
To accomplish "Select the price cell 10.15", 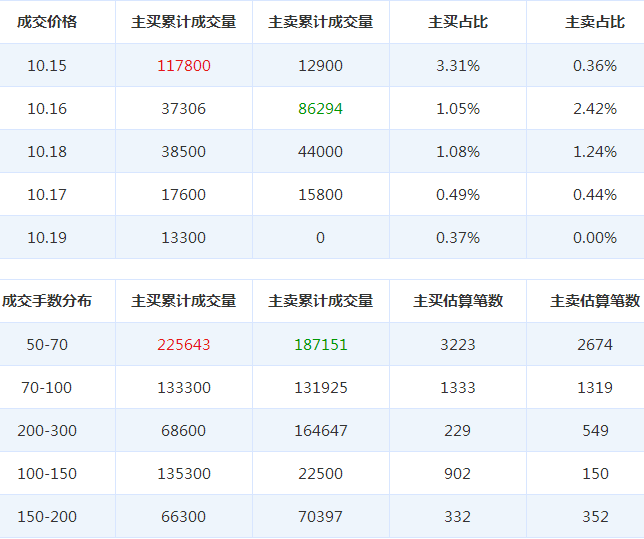I will (x=47, y=66).
